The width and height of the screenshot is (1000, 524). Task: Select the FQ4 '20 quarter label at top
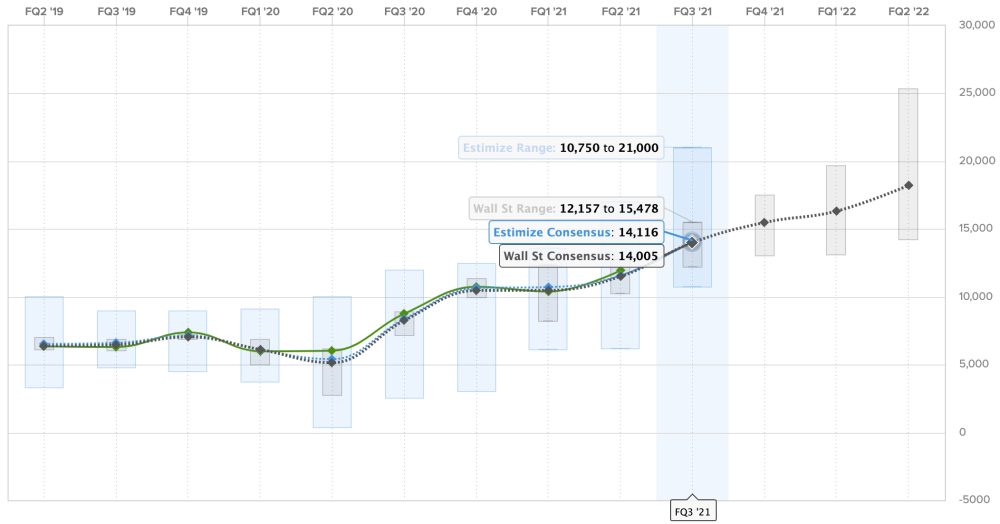[x=476, y=11]
